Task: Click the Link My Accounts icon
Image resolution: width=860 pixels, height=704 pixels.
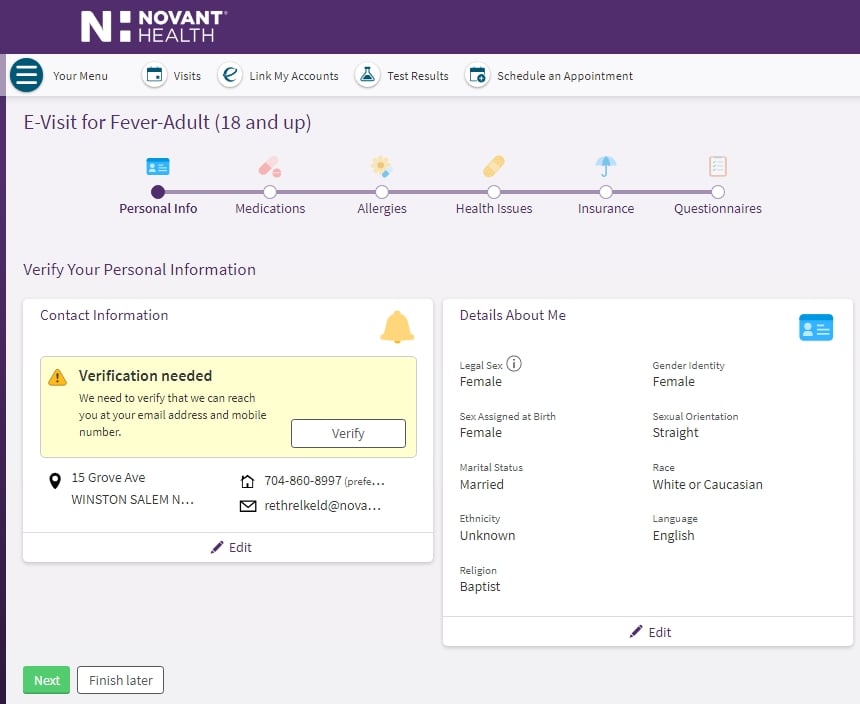Action: [x=230, y=74]
